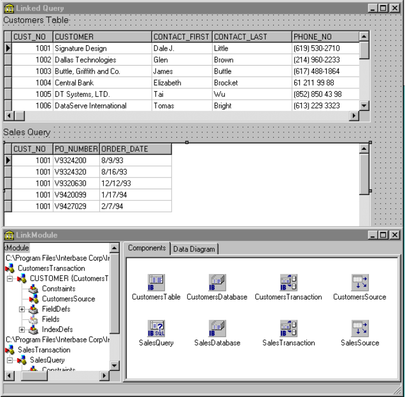This screenshot has height=397, width=405.
Task: Select the DataServe International cell
Action: (102, 106)
